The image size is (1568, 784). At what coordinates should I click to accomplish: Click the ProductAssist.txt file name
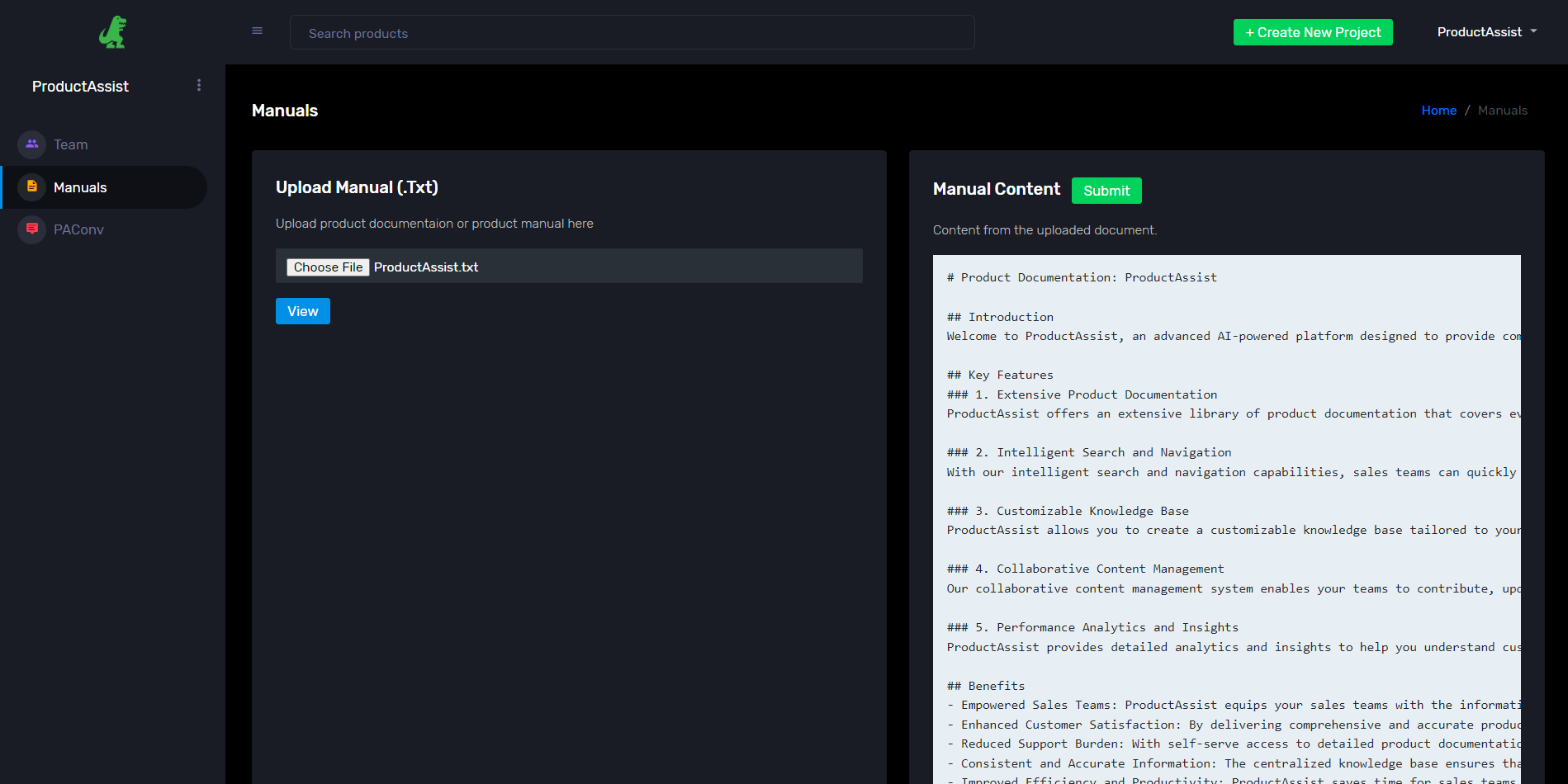click(x=426, y=267)
